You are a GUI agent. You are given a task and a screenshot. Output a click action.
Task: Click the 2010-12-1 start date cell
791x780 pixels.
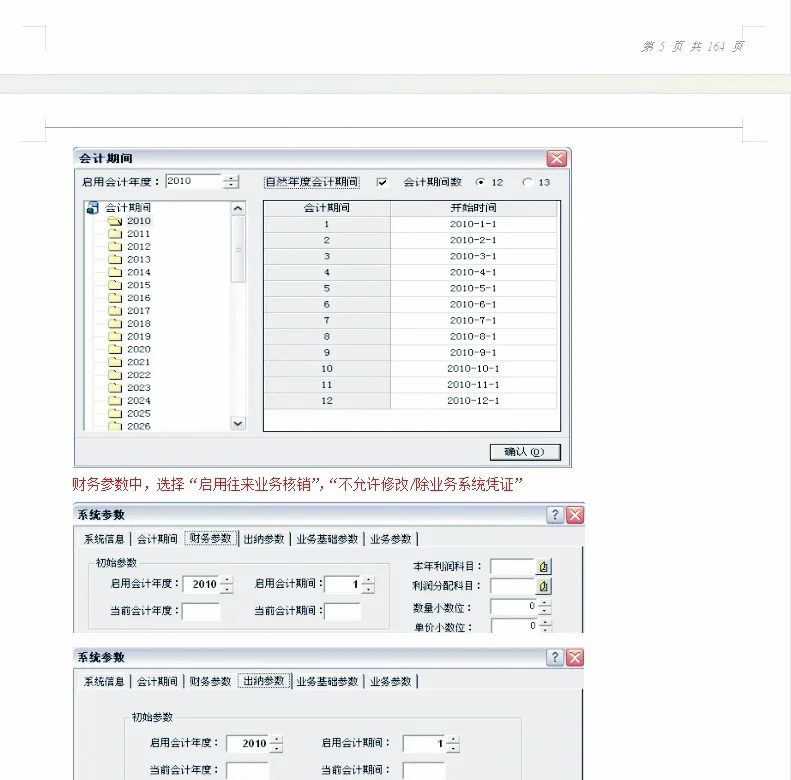pos(474,401)
